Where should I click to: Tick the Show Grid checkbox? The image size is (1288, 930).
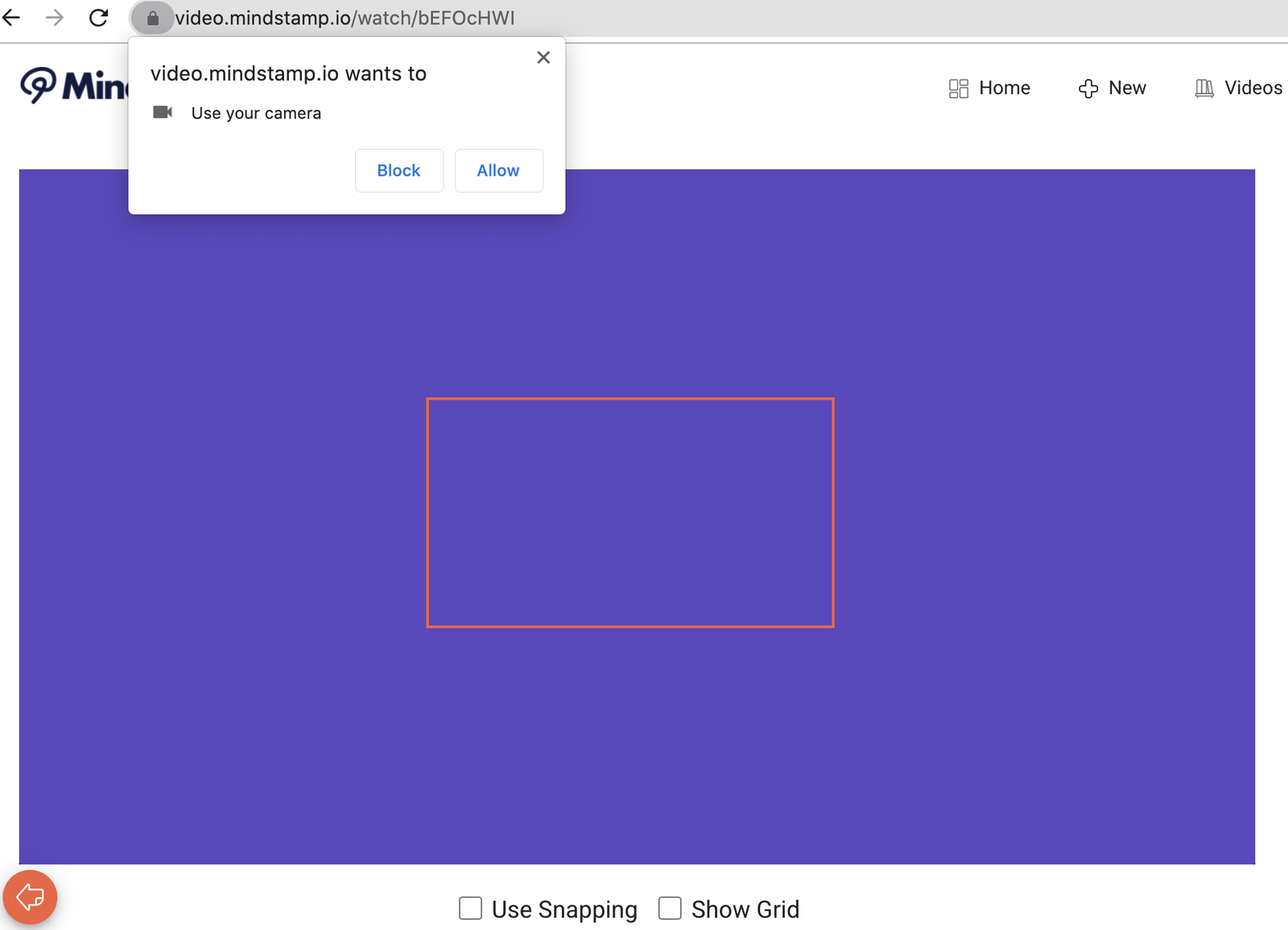coord(670,908)
